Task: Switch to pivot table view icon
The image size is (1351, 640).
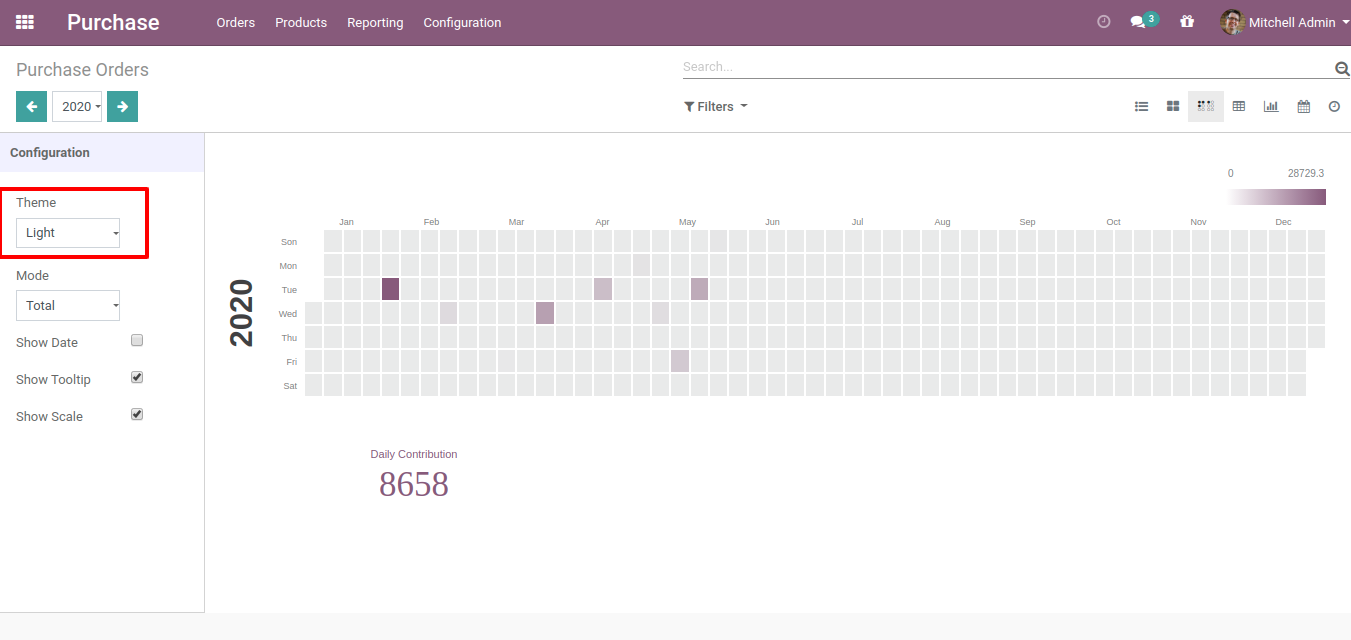Action: click(x=1239, y=106)
